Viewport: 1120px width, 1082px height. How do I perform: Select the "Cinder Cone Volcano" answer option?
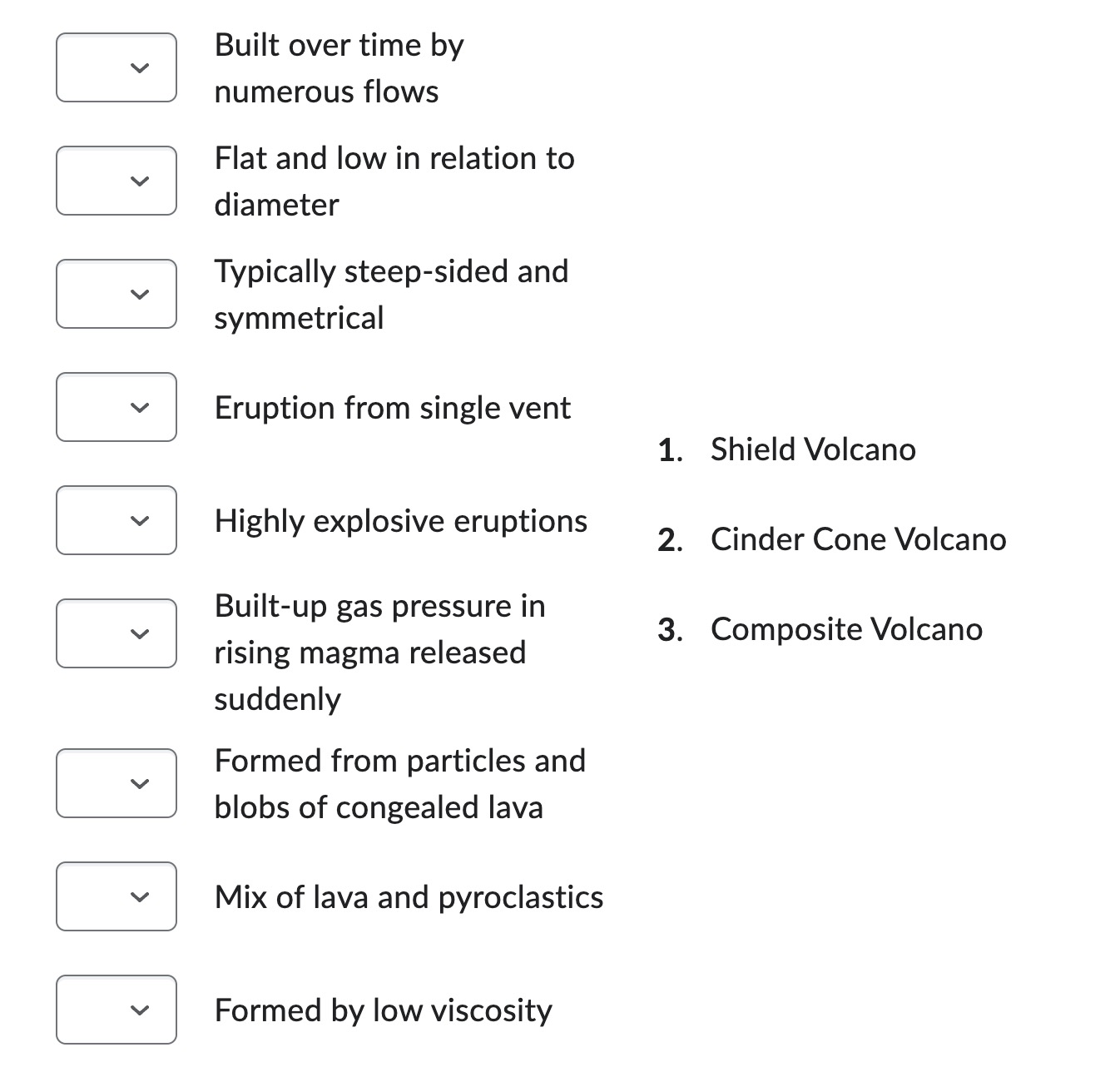pos(858,539)
